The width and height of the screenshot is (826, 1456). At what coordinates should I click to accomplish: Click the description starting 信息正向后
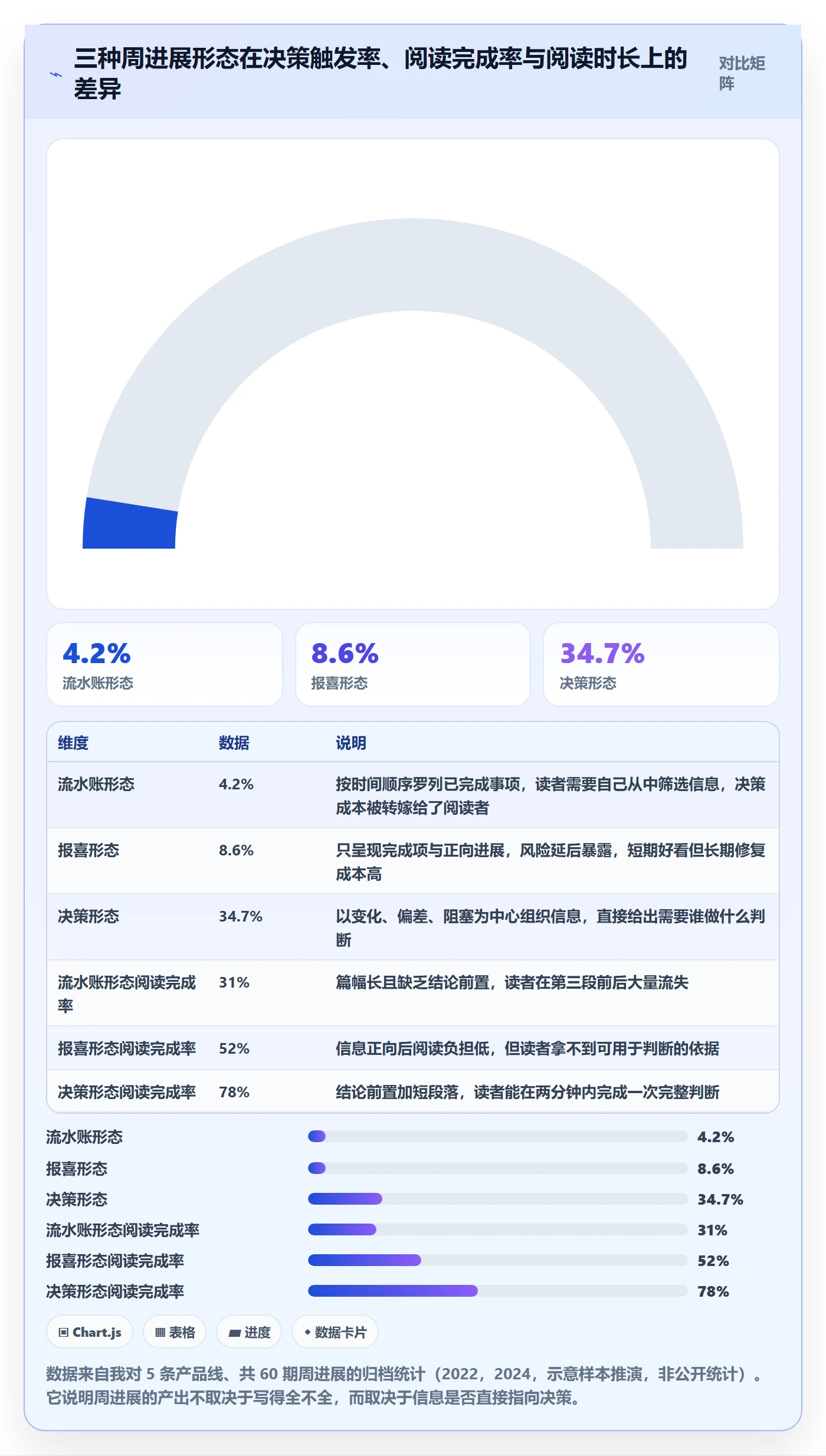click(527, 1048)
